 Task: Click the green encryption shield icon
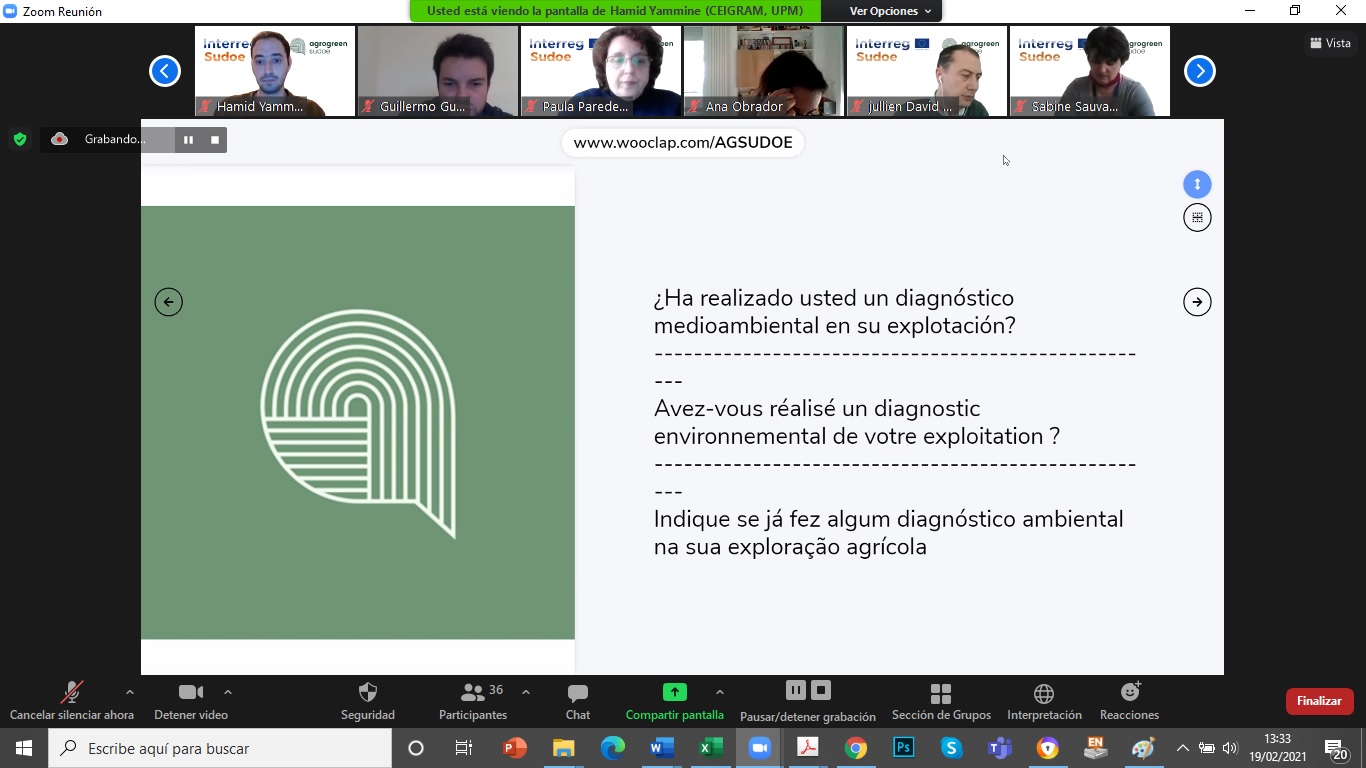point(20,140)
